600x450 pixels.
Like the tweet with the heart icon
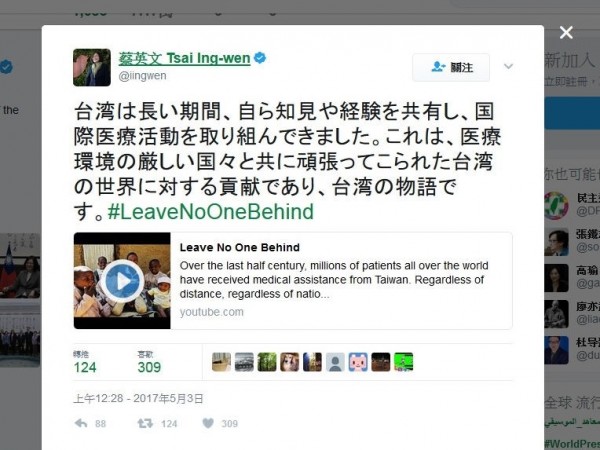coord(208,423)
